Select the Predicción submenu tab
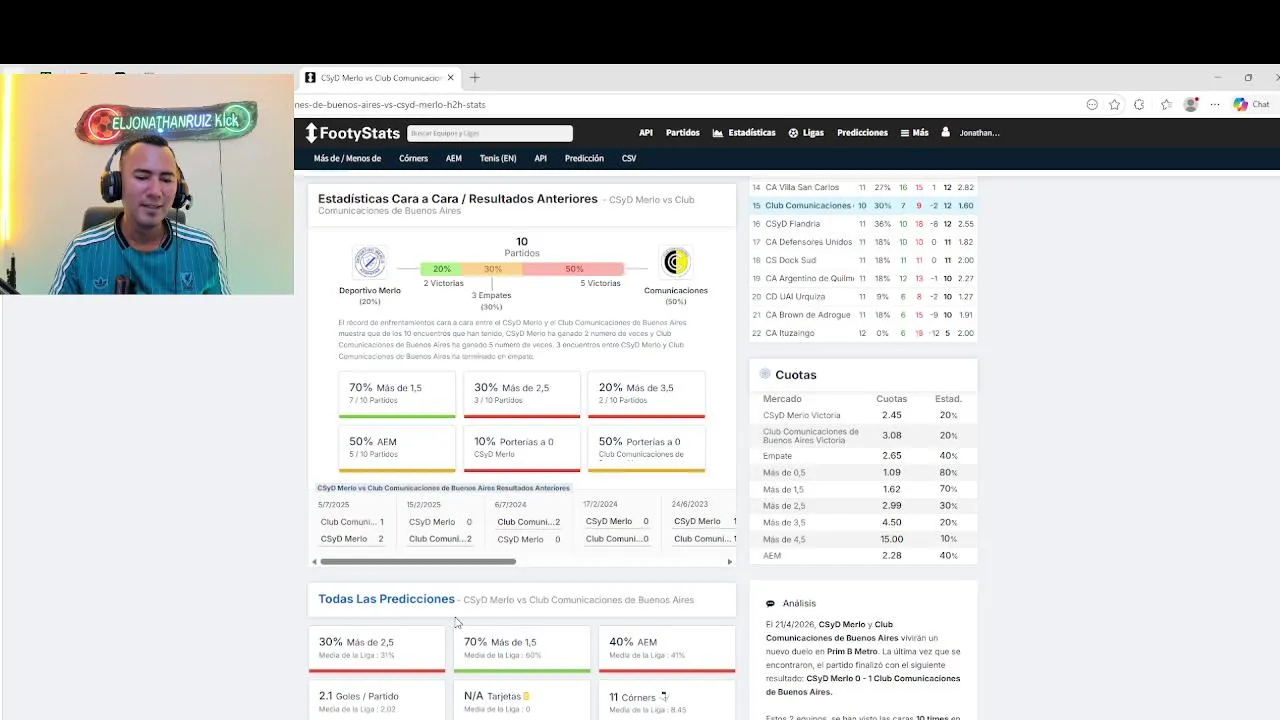The image size is (1280, 720). click(x=584, y=158)
